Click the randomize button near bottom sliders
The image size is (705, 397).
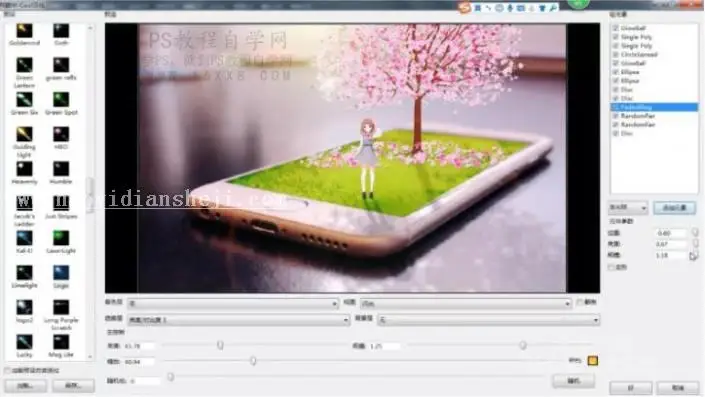click(x=574, y=381)
